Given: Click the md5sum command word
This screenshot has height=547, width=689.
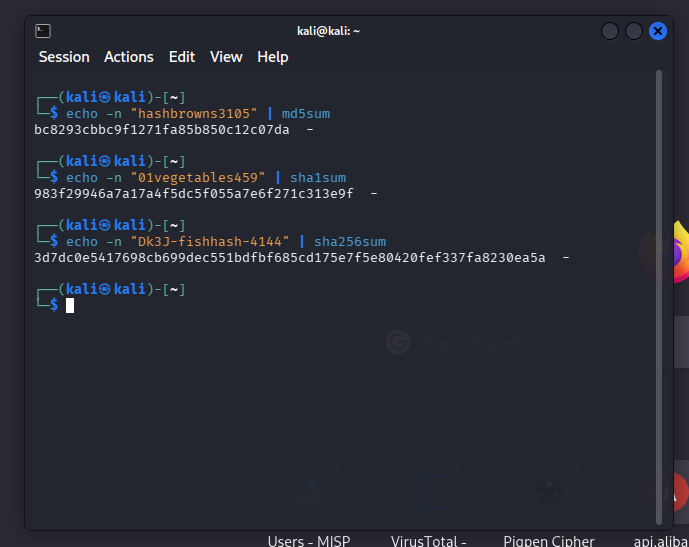Looking at the screenshot, I should (x=306, y=114).
